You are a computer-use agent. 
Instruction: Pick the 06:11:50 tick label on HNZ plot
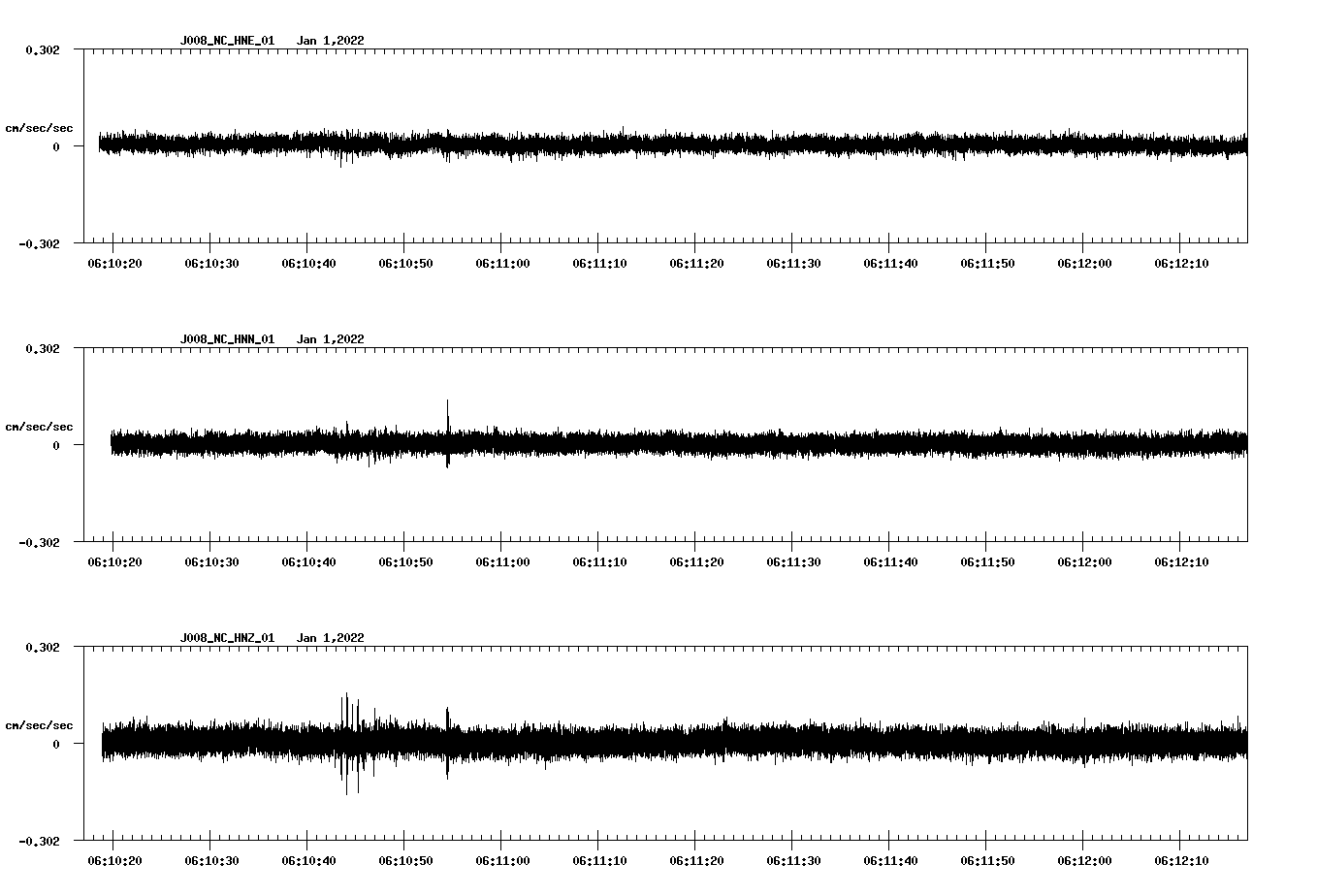click(x=987, y=861)
